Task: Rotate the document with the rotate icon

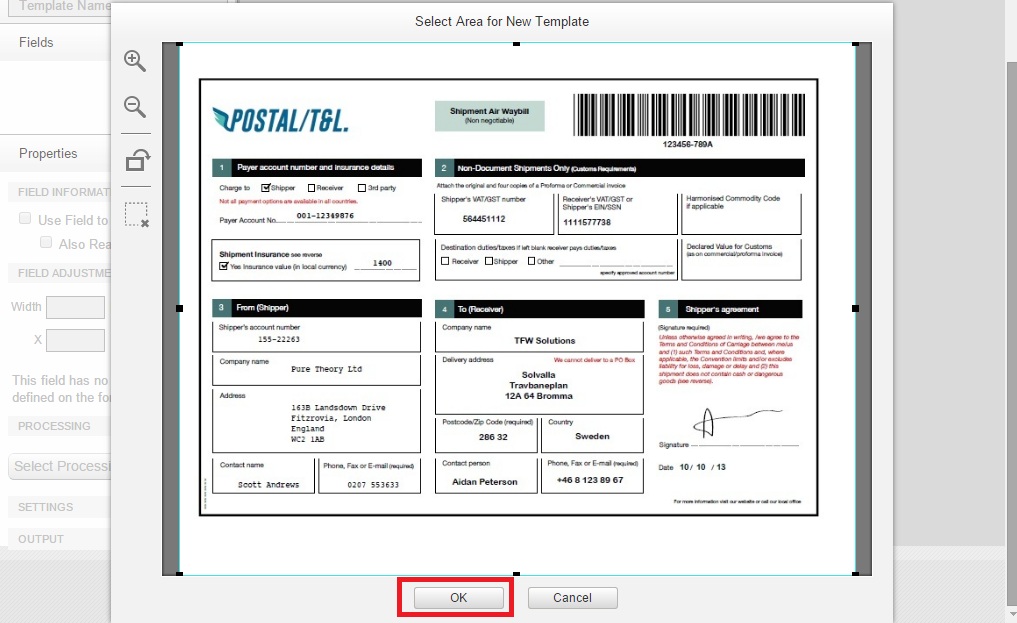Action: tap(137, 160)
